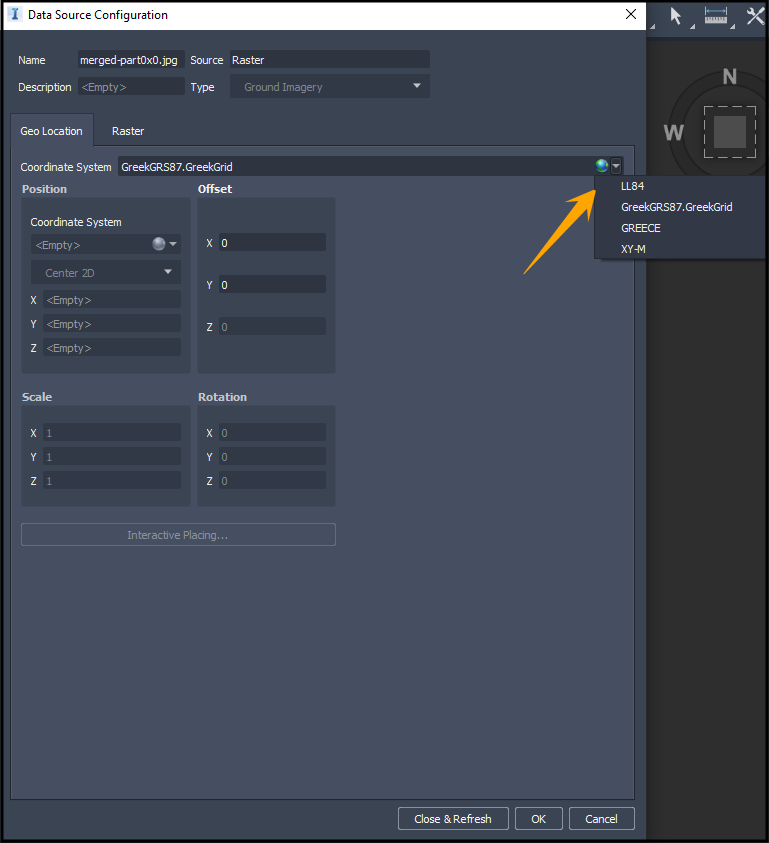Screen dimensions: 769x843
Task: Click the Name input field
Action: 131,60
